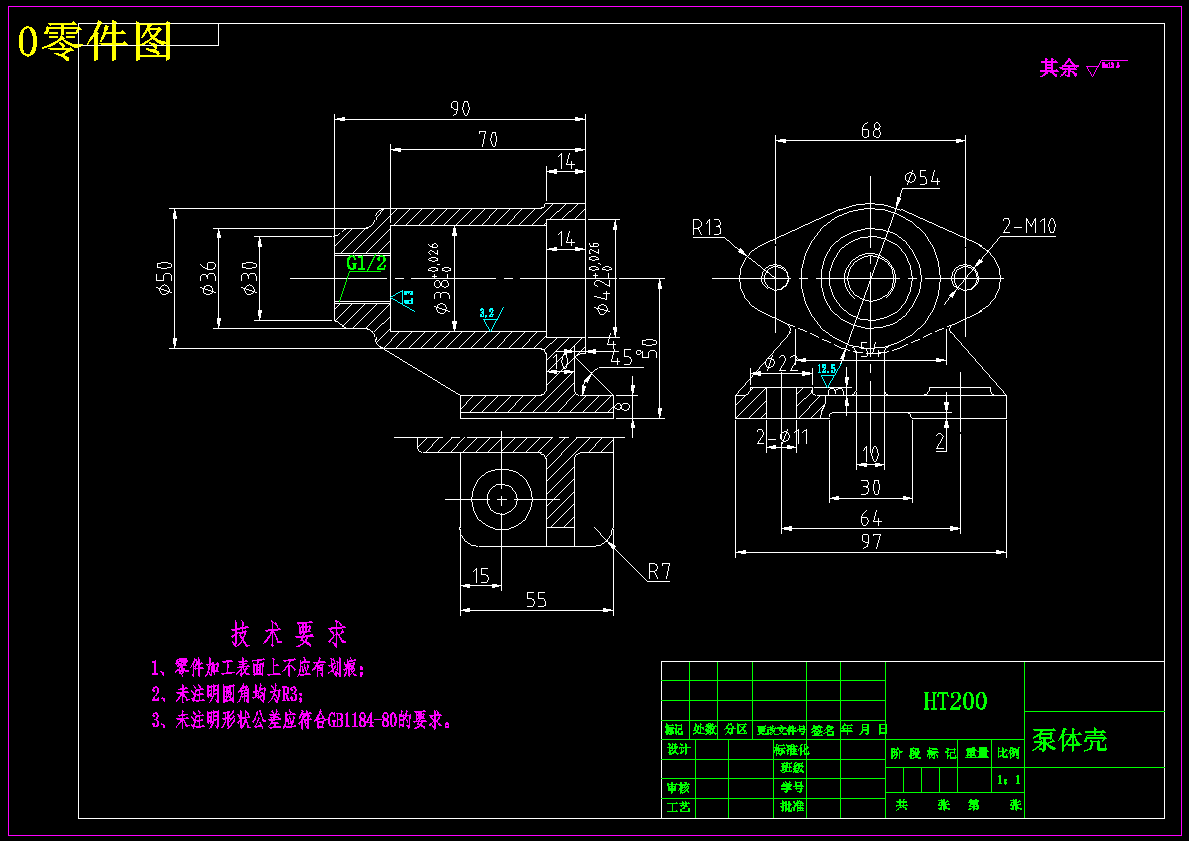
Task: Select the "学号" cell
Action: point(792,787)
